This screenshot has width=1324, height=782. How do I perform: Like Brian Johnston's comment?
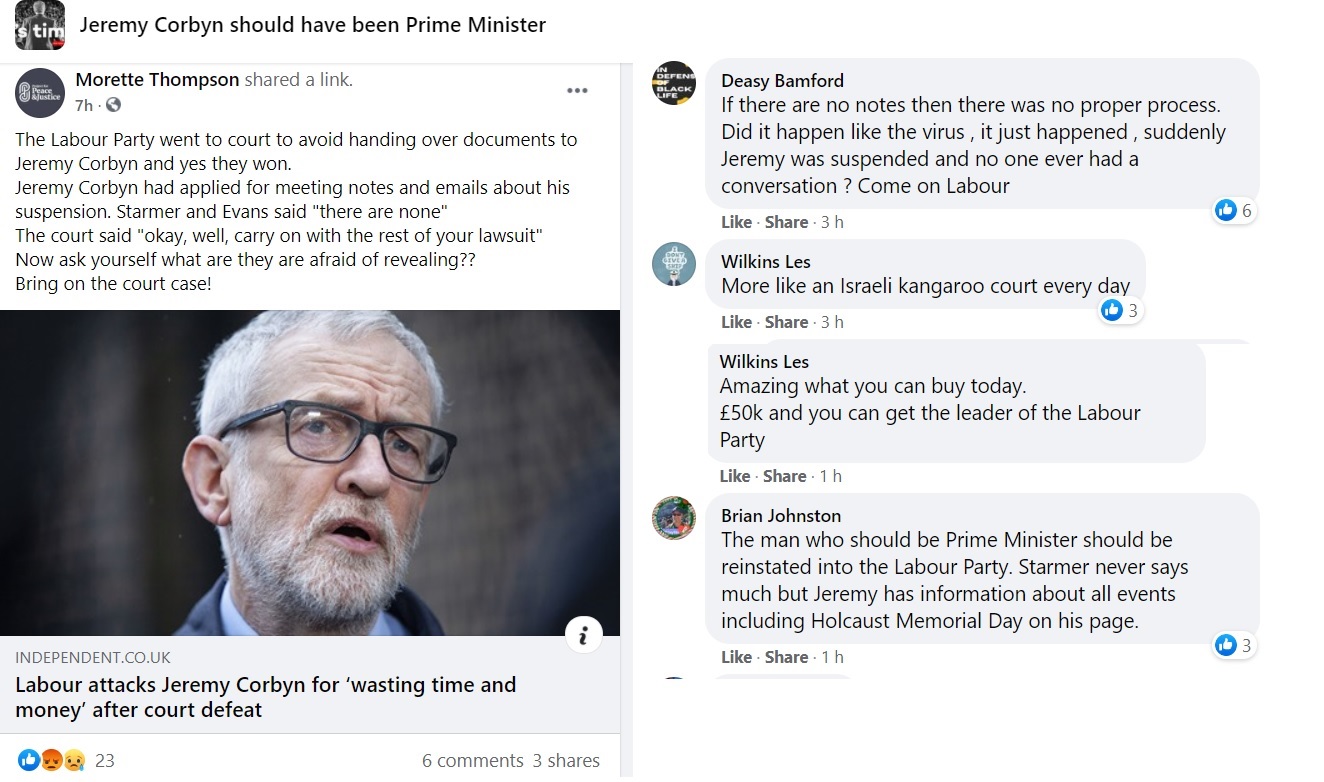pyautogui.click(x=736, y=657)
